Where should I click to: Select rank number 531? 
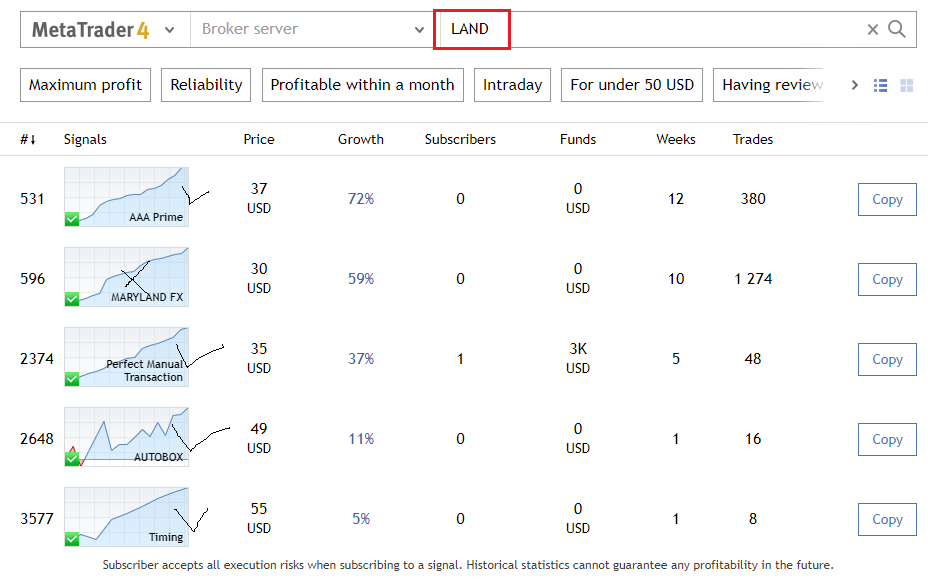pos(33,199)
